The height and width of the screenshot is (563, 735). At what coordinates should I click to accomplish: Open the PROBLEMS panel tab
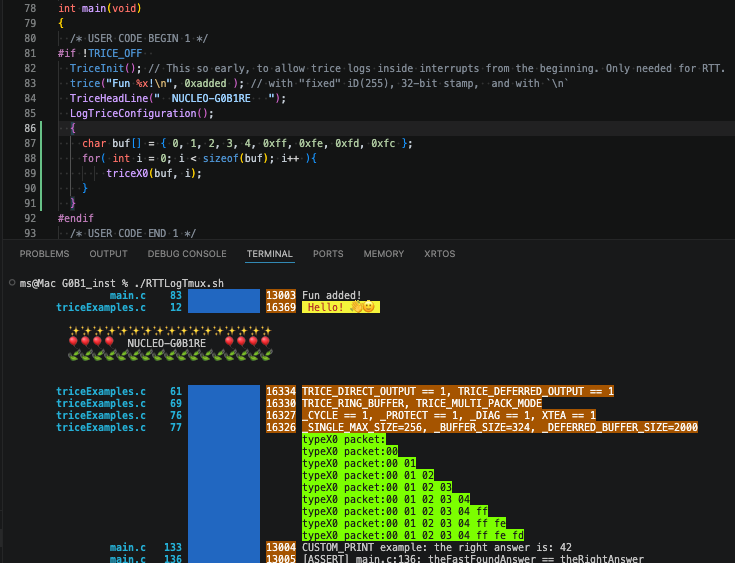(x=44, y=254)
